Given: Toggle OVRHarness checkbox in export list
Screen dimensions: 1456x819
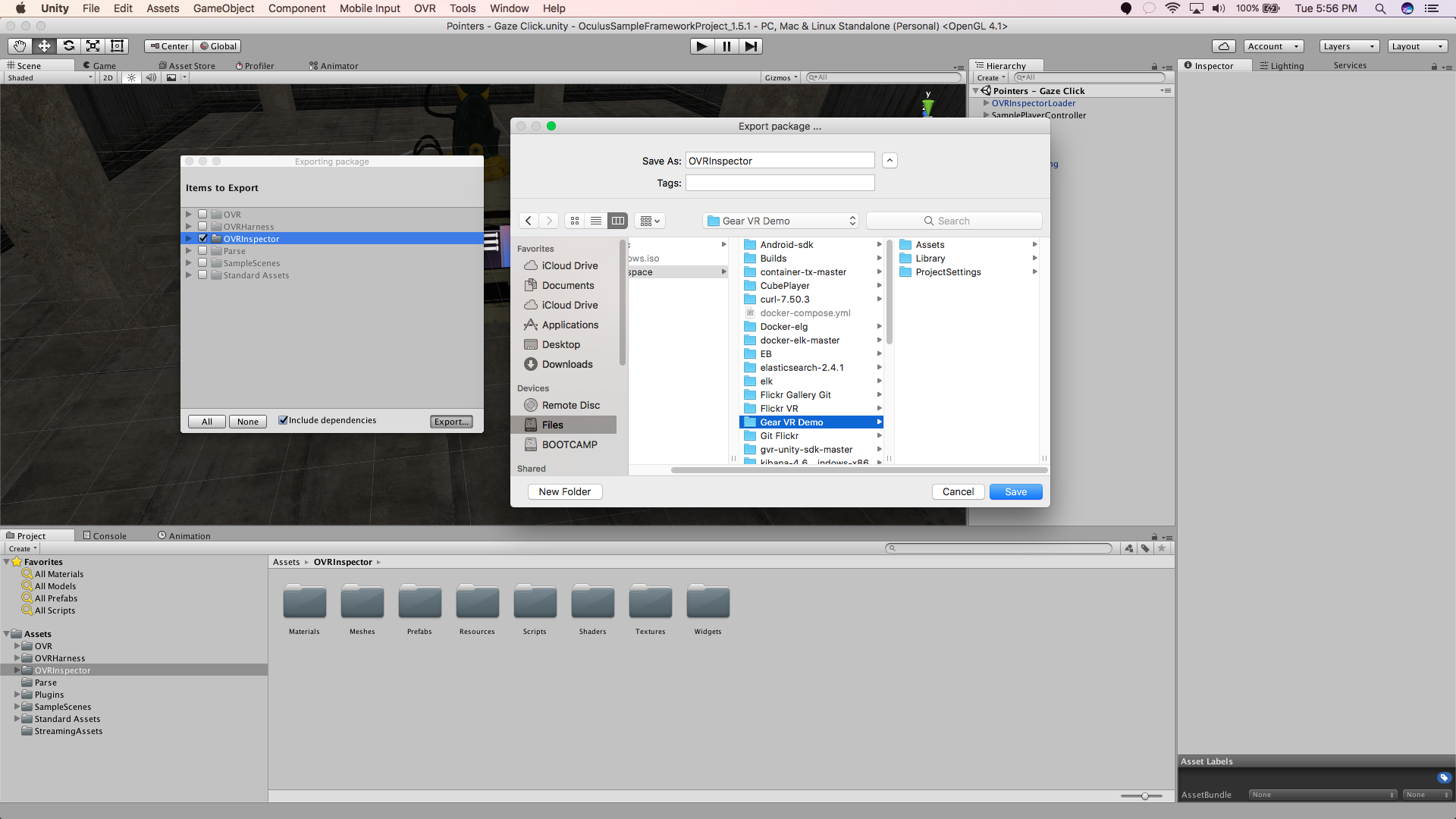Looking at the screenshot, I should [x=202, y=227].
